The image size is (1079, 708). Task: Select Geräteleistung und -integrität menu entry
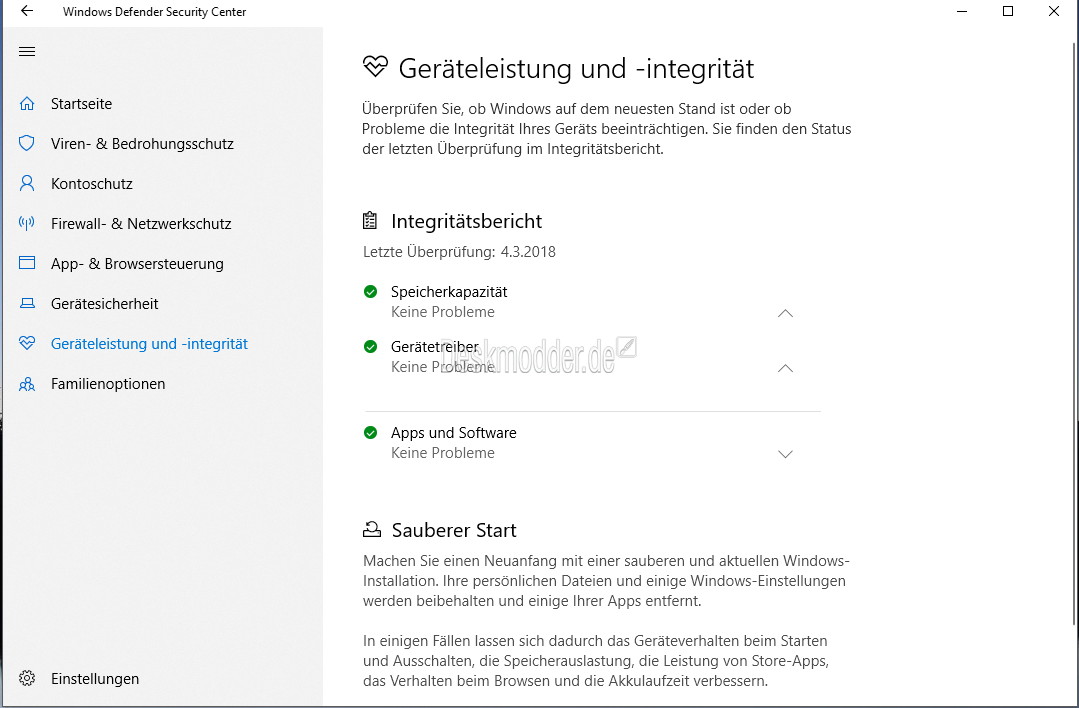[x=149, y=343]
